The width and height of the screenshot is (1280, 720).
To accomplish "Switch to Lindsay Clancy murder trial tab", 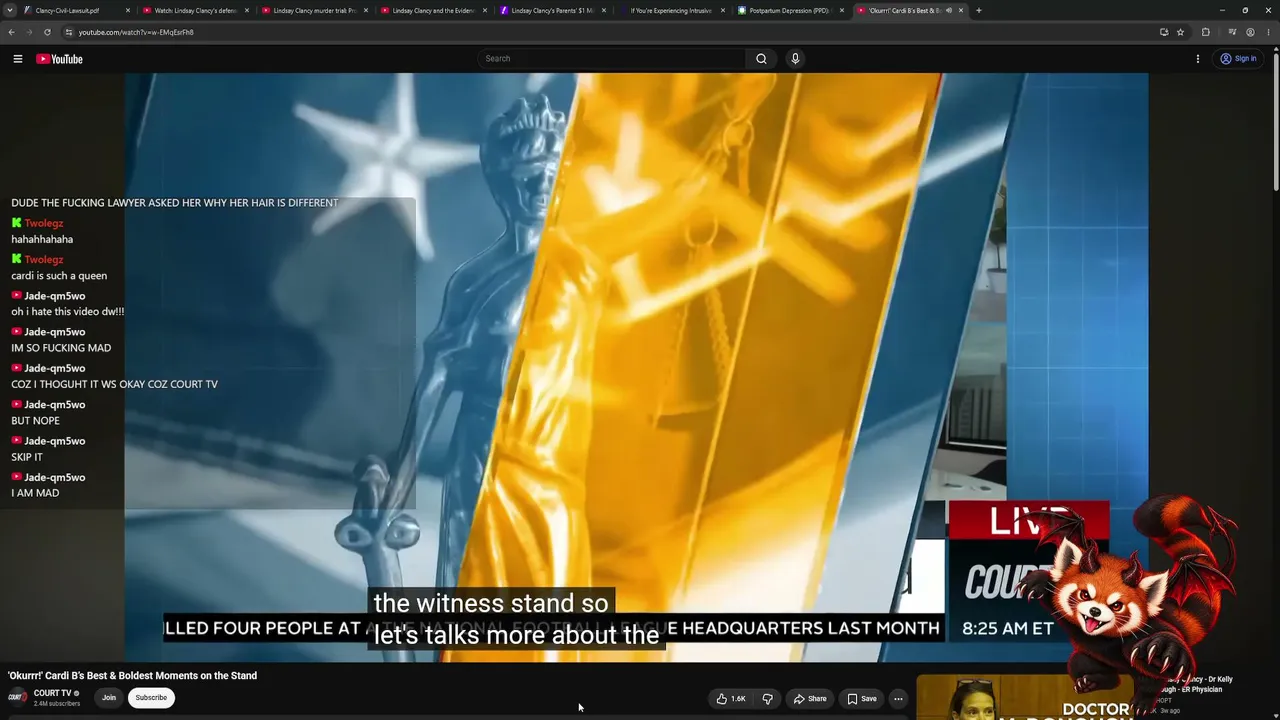I will point(314,11).
